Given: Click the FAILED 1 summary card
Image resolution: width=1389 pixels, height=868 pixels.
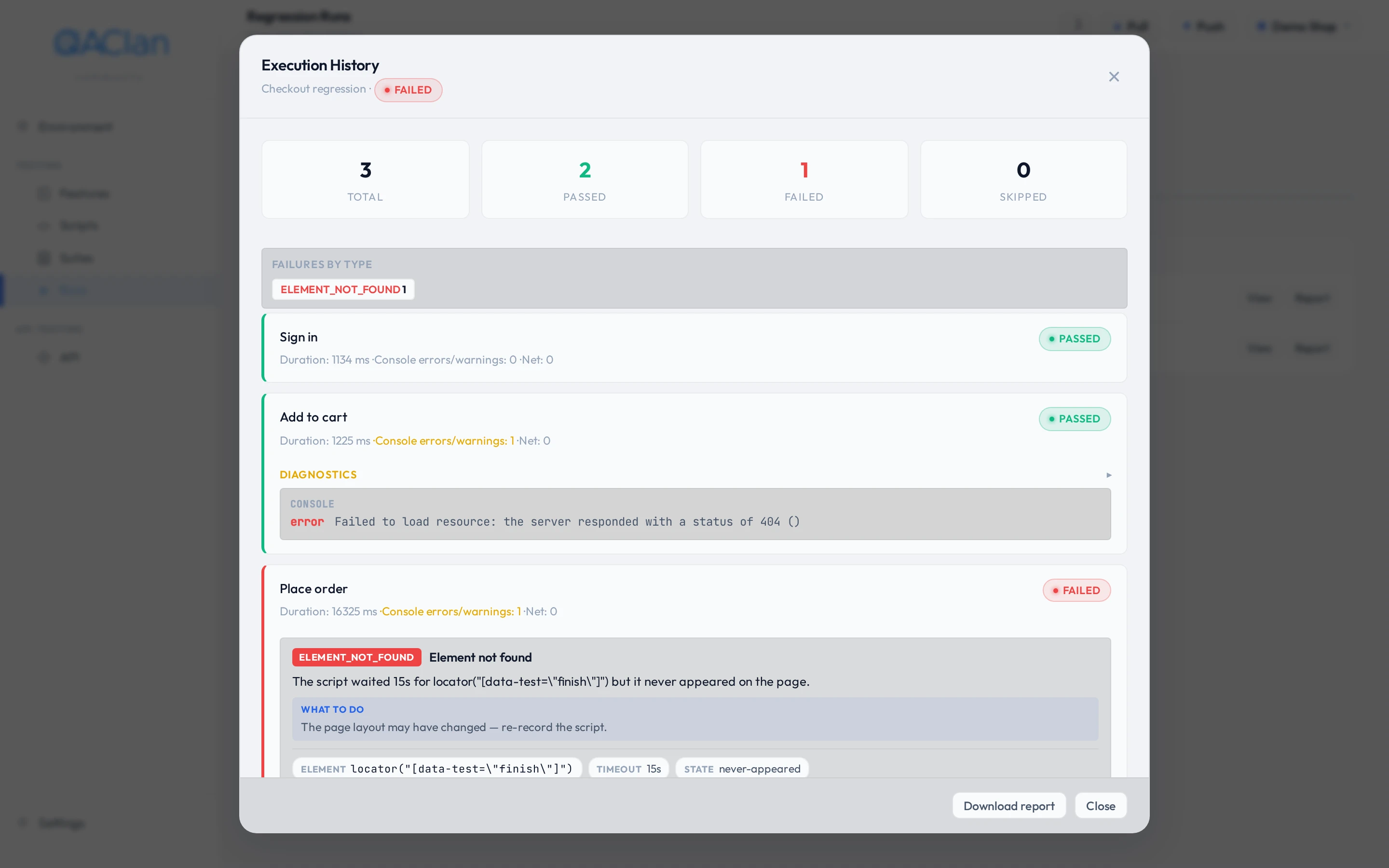Looking at the screenshot, I should point(804,179).
